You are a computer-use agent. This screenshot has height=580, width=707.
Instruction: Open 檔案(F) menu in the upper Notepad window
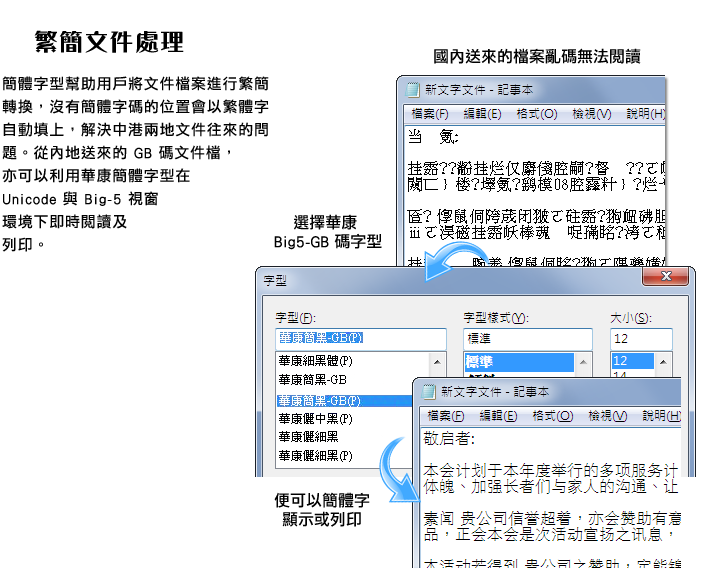(430, 114)
